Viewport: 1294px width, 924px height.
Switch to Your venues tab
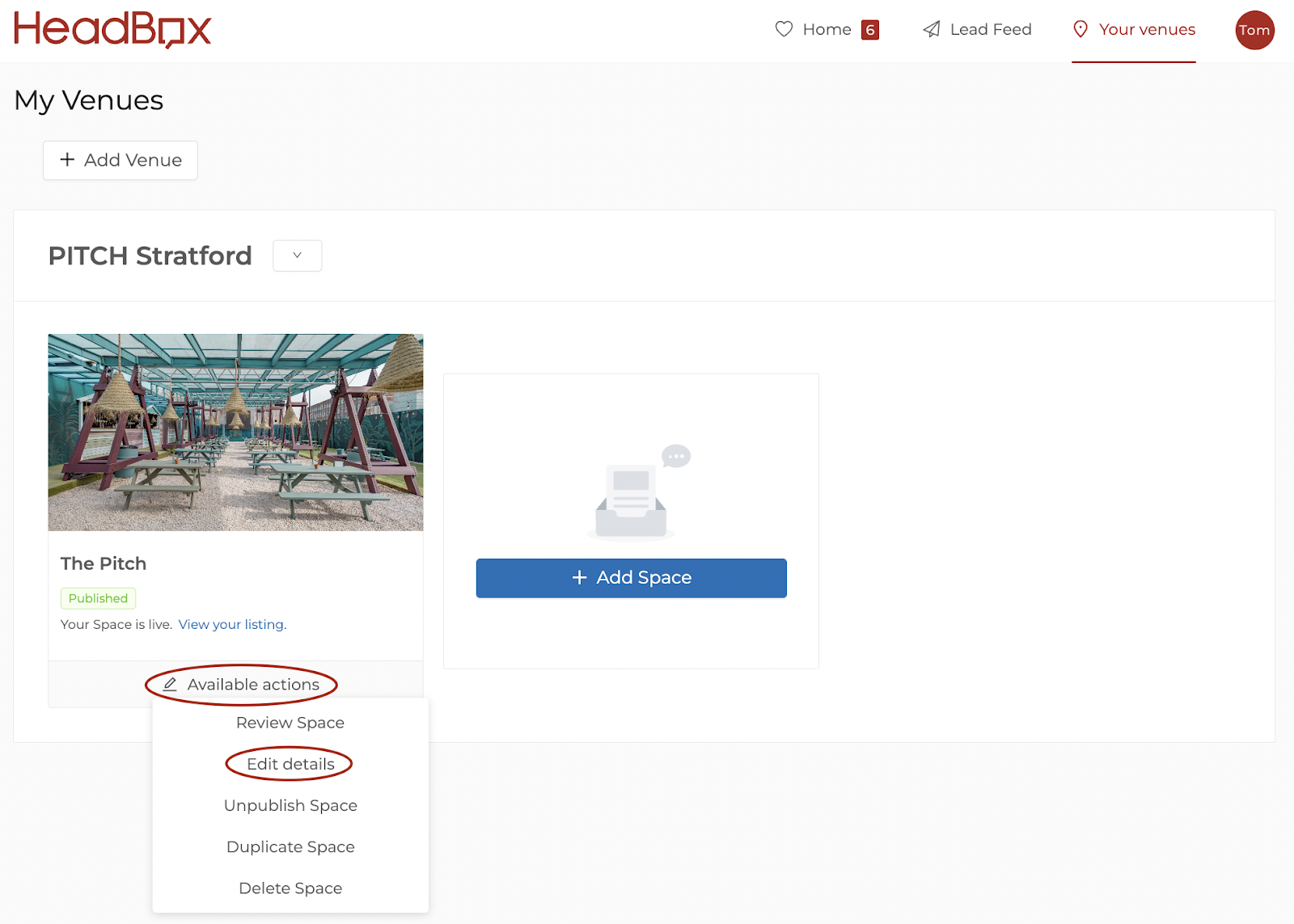1134,30
